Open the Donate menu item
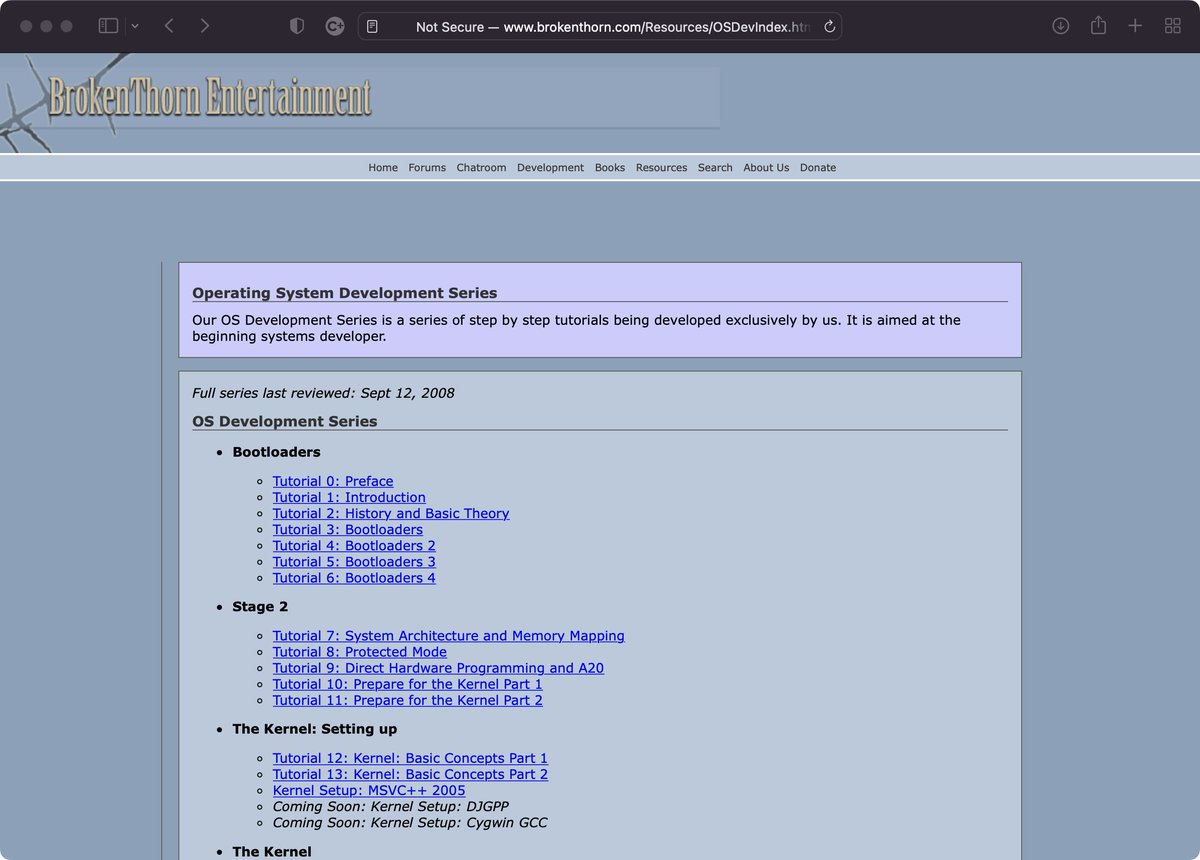Image resolution: width=1200 pixels, height=860 pixels. point(818,168)
